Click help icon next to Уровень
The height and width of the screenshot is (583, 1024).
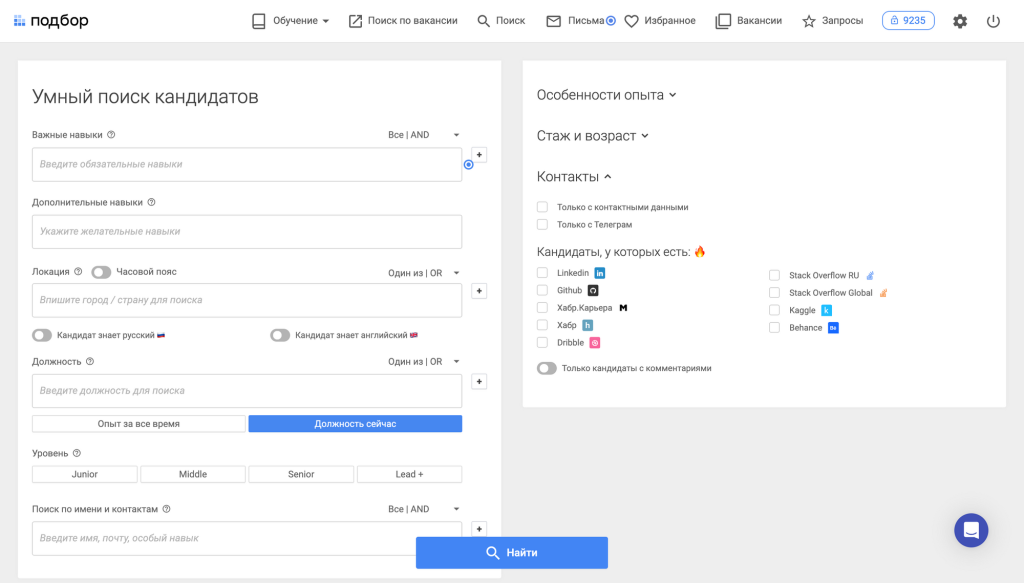pos(77,453)
